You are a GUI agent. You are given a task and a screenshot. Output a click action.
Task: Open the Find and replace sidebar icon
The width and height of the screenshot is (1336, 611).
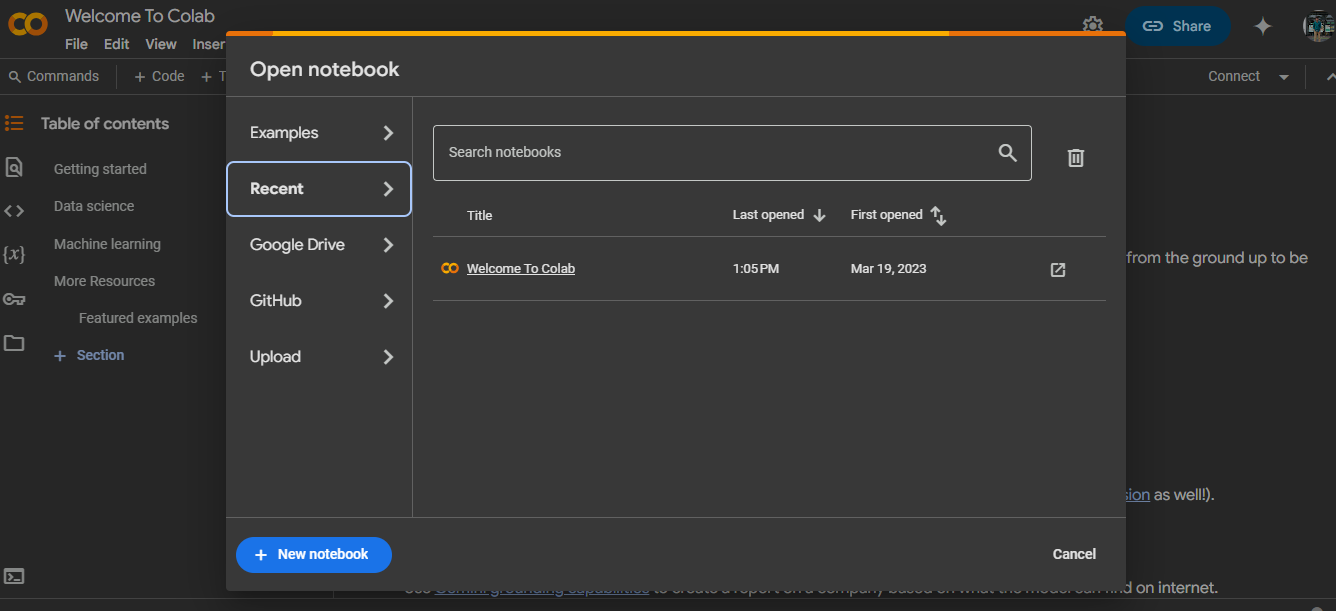(x=14, y=167)
